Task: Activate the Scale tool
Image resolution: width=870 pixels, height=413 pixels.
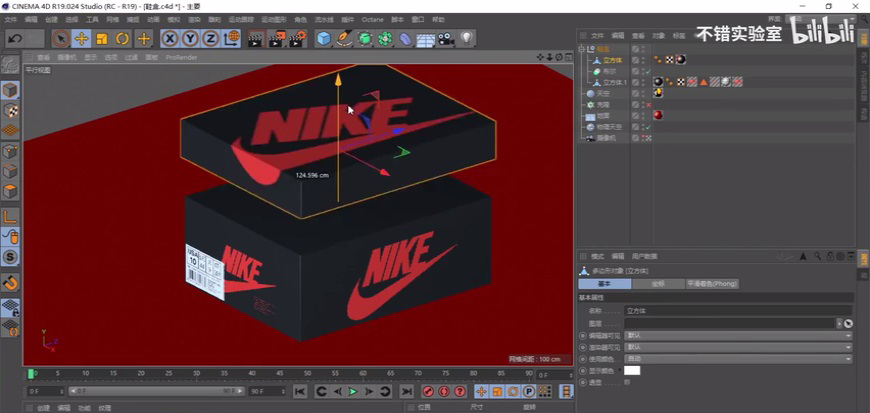Action: 102,39
